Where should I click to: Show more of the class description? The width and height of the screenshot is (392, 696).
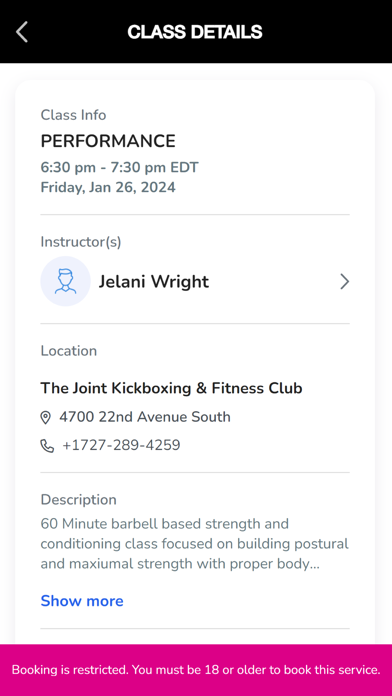coord(82,601)
